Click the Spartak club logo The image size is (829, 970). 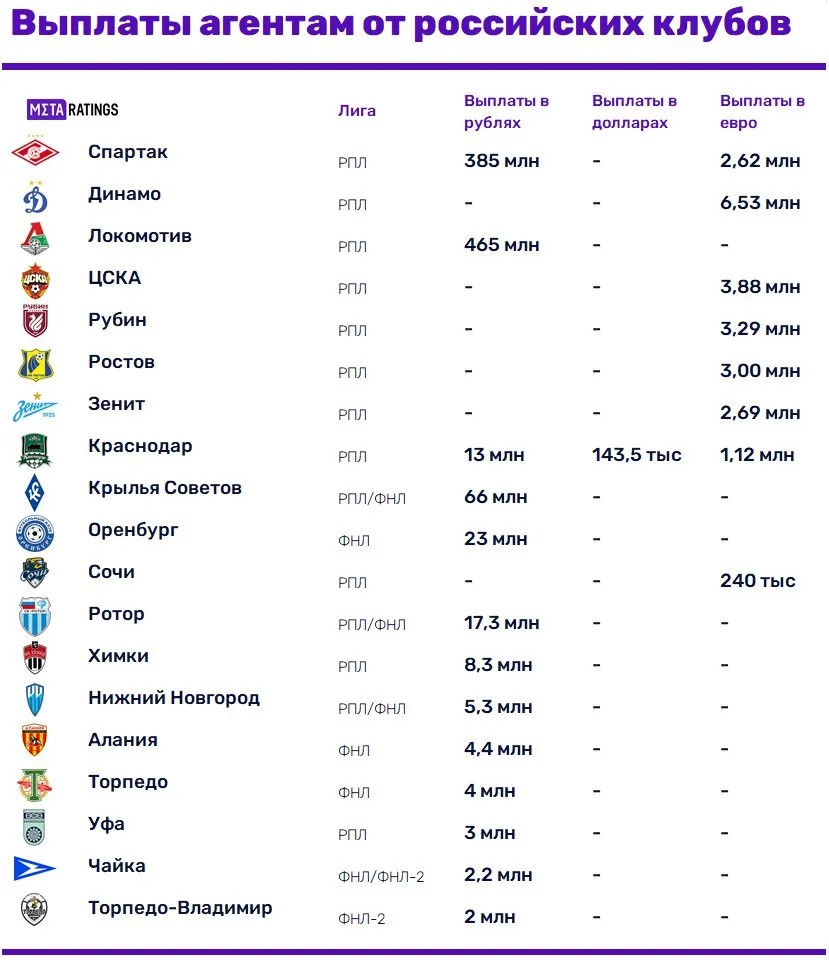pos(35,152)
